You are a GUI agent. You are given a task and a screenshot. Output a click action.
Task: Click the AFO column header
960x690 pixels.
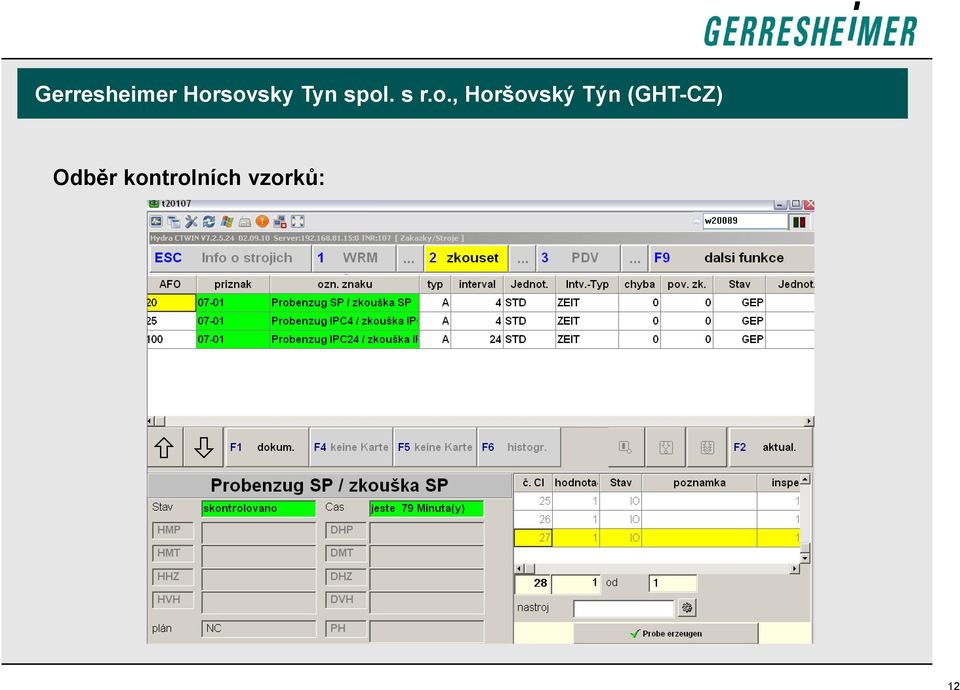click(170, 284)
